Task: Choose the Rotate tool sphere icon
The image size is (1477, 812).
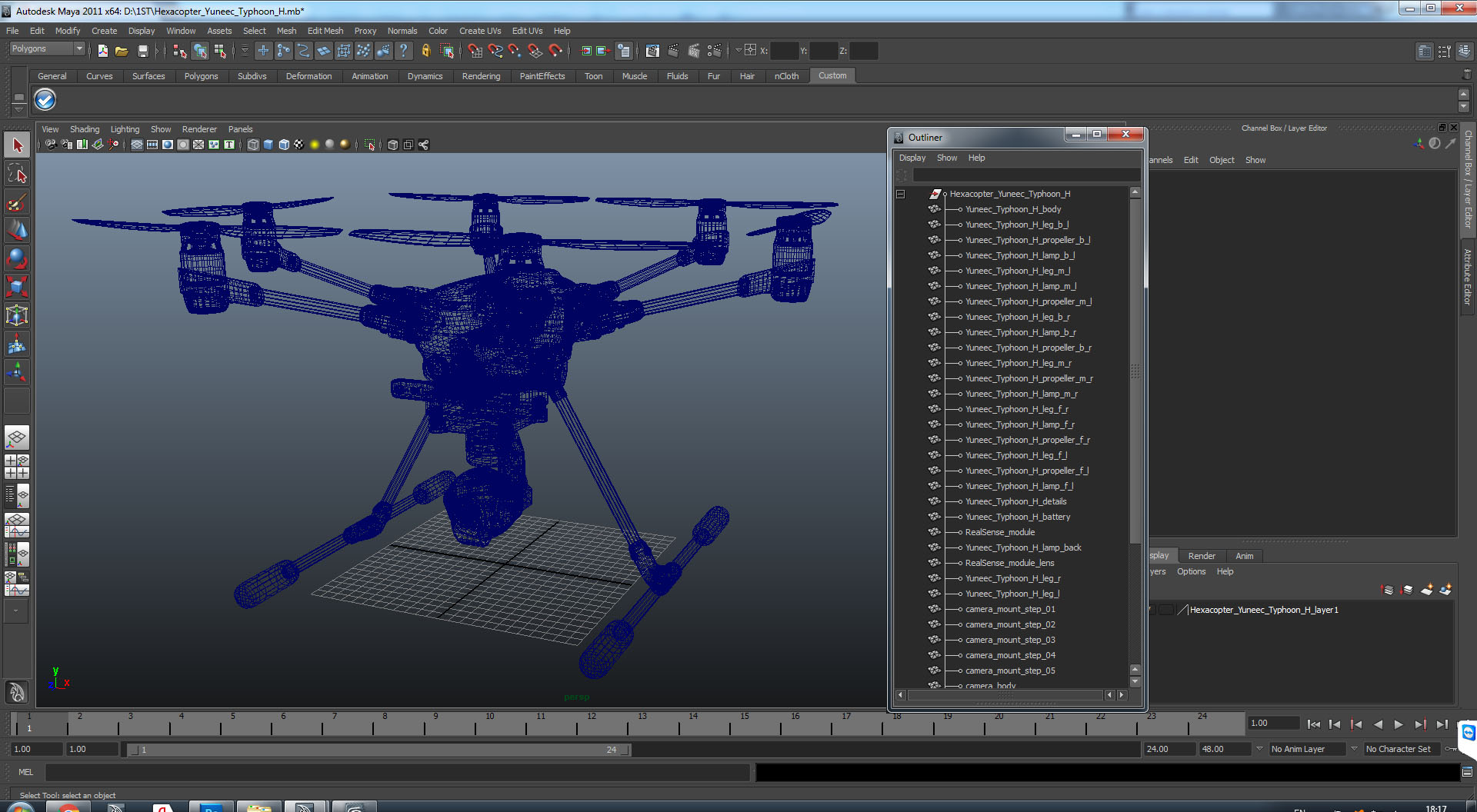Action: click(x=17, y=258)
